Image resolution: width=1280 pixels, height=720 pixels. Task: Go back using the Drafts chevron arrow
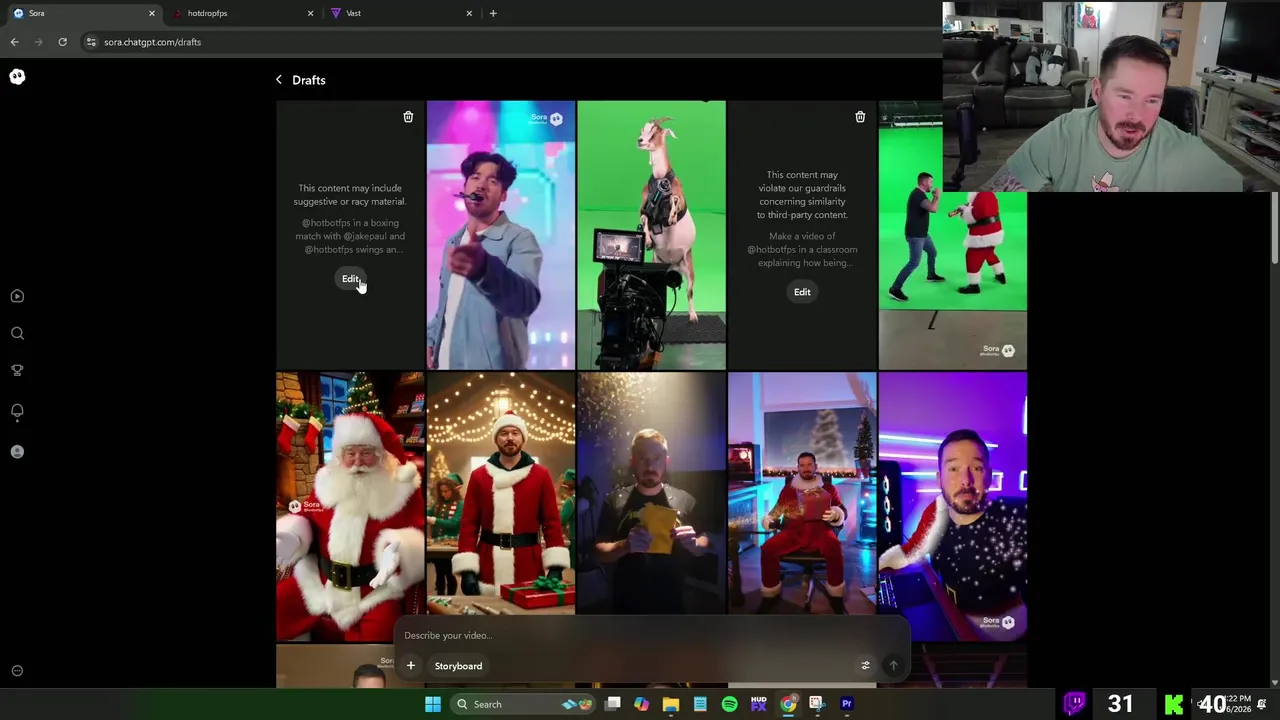279,80
